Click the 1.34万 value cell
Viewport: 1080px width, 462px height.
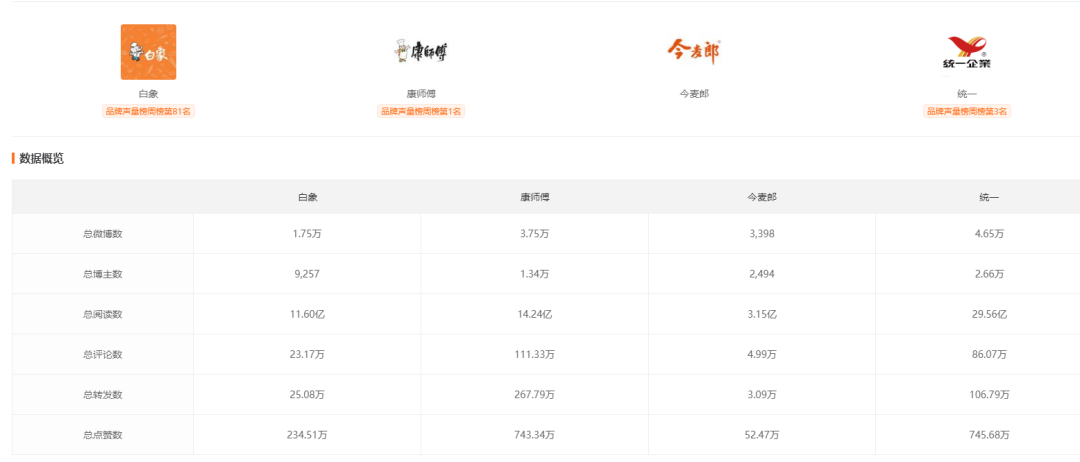pos(534,274)
